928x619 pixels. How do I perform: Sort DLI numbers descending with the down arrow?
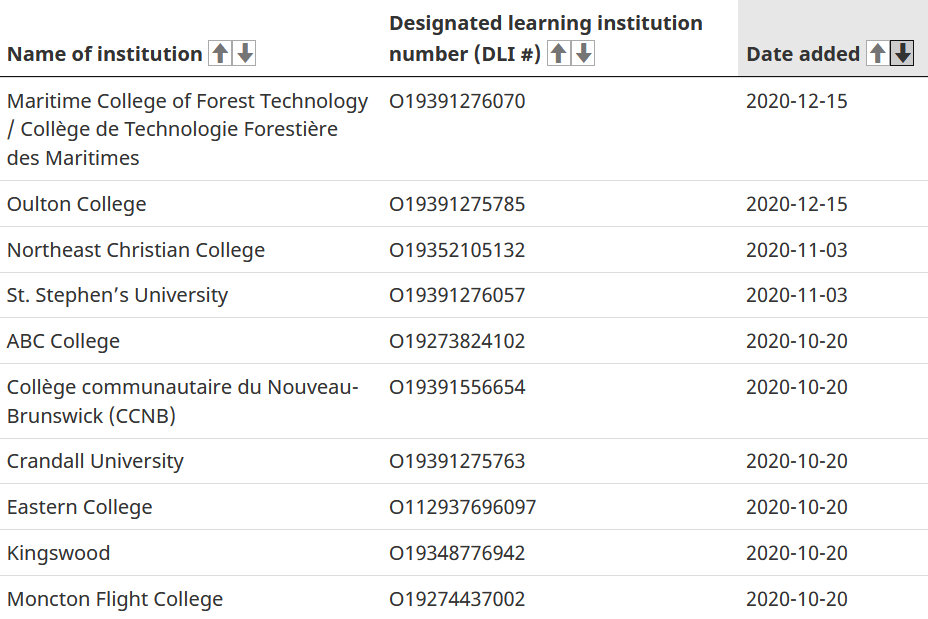click(584, 54)
